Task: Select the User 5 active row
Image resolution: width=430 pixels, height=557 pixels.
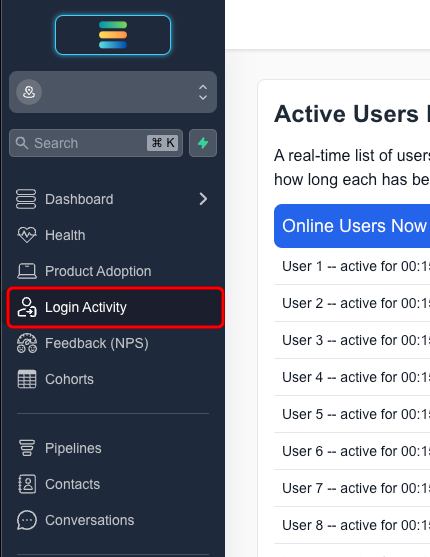Action: click(352, 414)
